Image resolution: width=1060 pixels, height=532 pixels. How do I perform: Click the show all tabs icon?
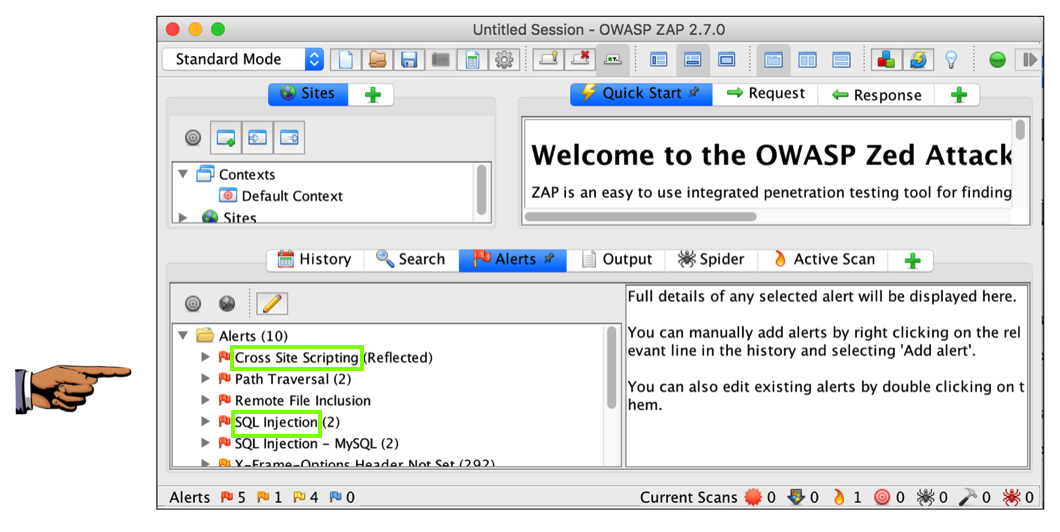[x=548, y=59]
